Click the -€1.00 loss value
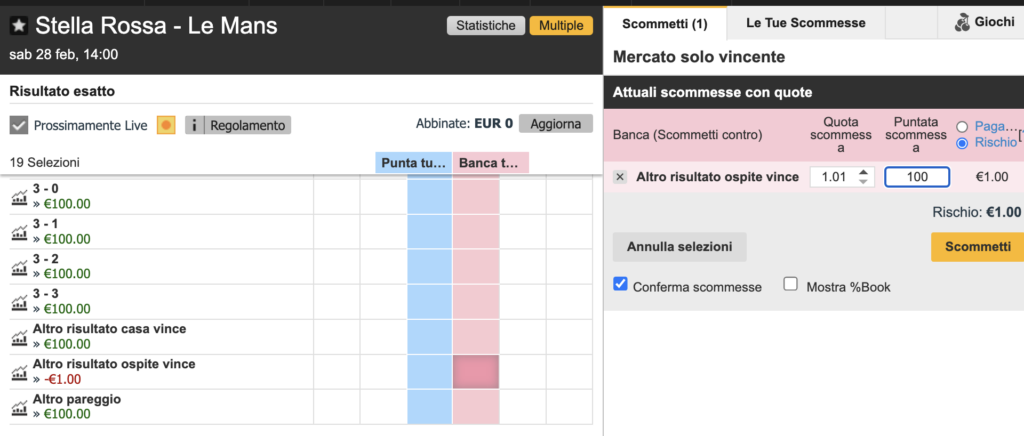Screen dimensions: 1024x436 [x=63, y=379]
